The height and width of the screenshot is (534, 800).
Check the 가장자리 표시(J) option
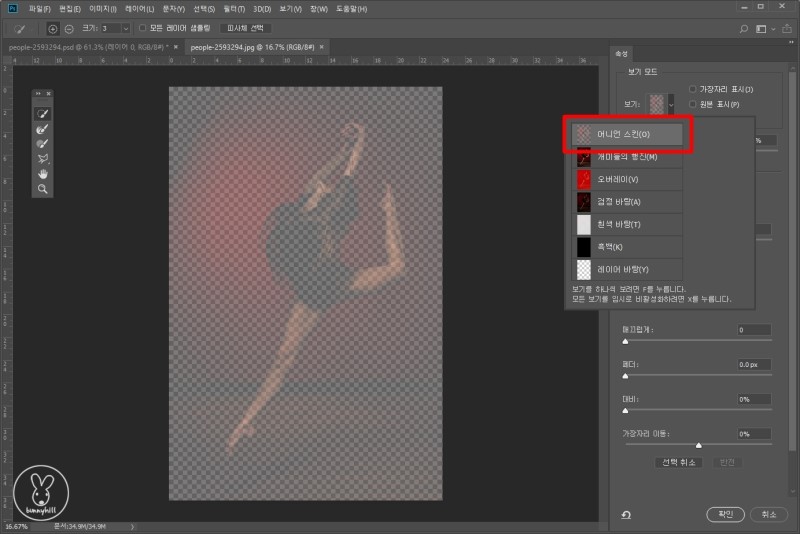tap(693, 90)
